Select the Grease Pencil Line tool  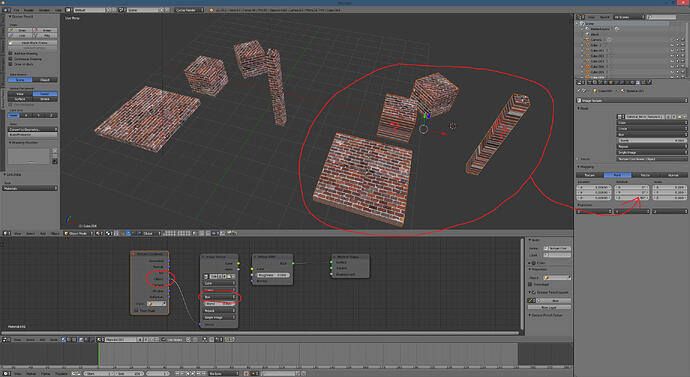[x=20, y=36]
